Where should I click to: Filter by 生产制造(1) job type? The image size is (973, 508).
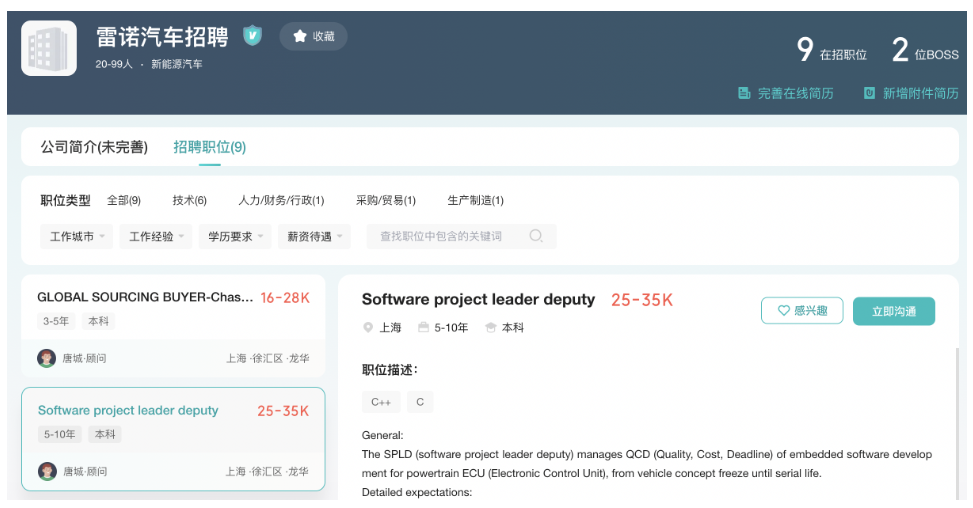pos(475,200)
